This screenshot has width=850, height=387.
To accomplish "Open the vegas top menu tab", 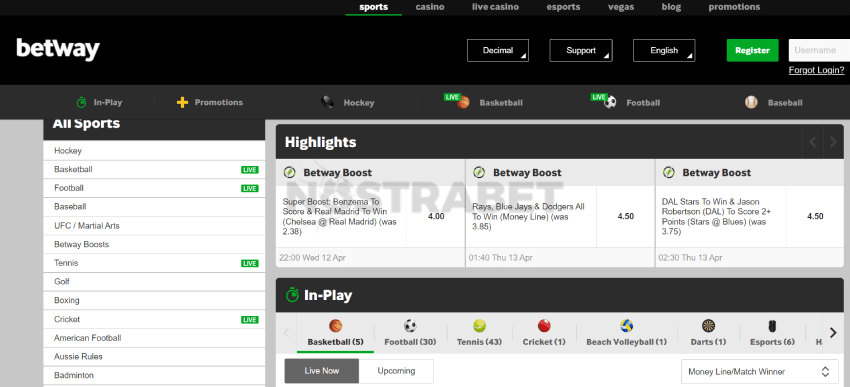I will pos(621,7).
